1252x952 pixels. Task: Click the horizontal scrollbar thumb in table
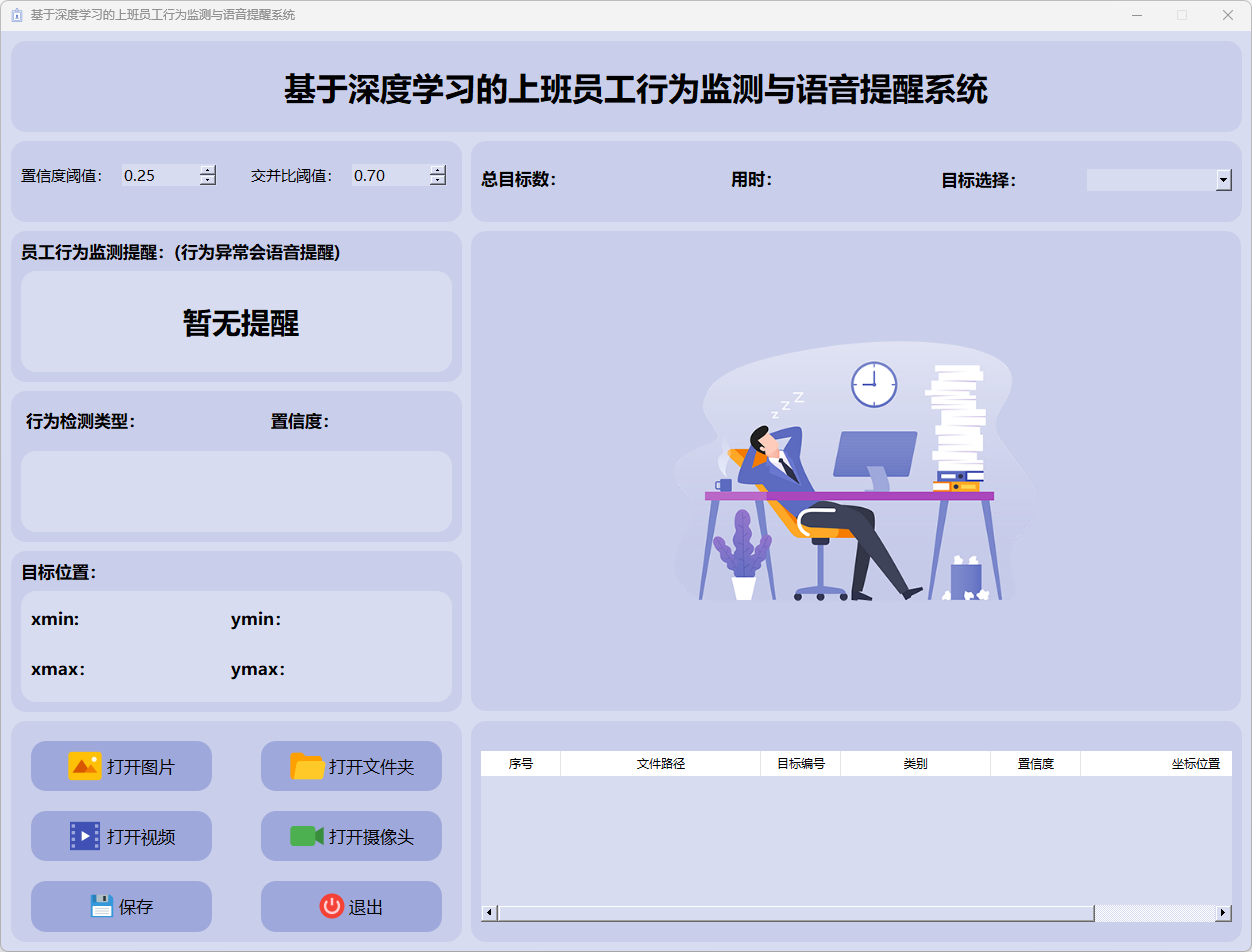(796, 913)
